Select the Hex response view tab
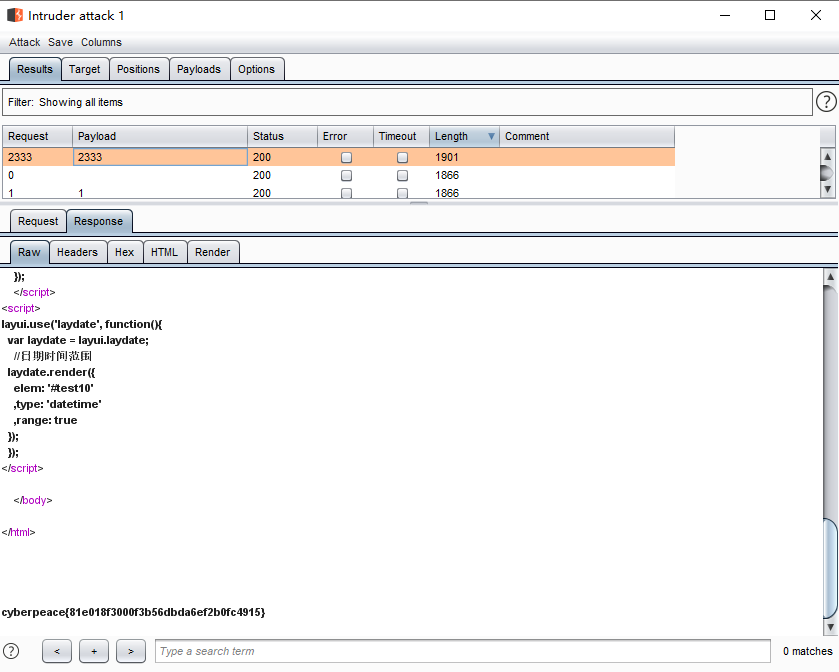 tap(125, 252)
